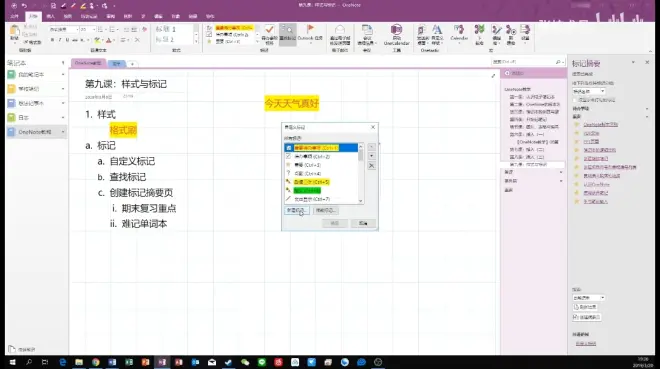Launch OneCalendar from the ribbon
The height and width of the screenshot is (369, 660).
396,35
